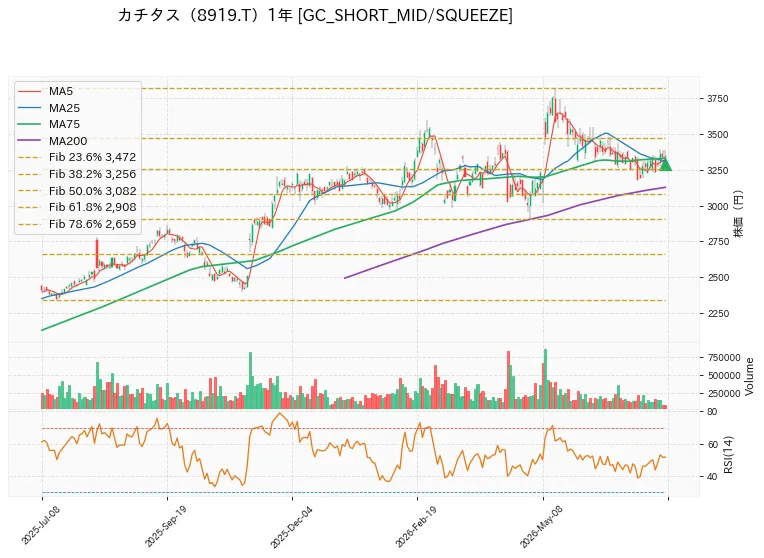
Task: Select the Fib 78.6% 2,659 legend entry
Action: pyautogui.click(x=77, y=224)
